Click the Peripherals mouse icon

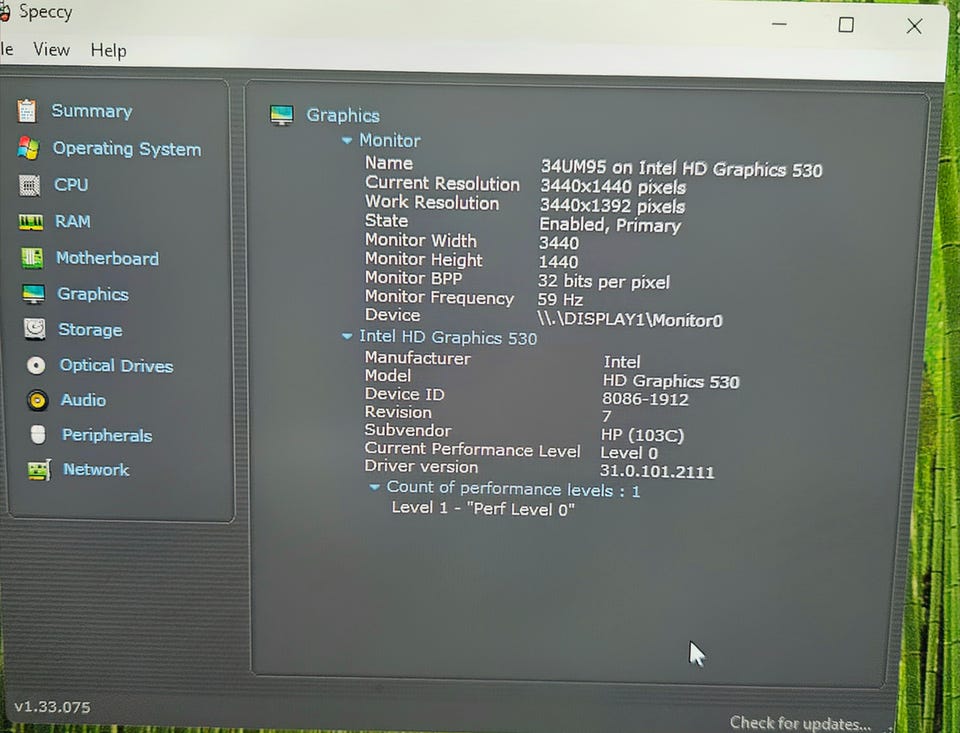38,435
